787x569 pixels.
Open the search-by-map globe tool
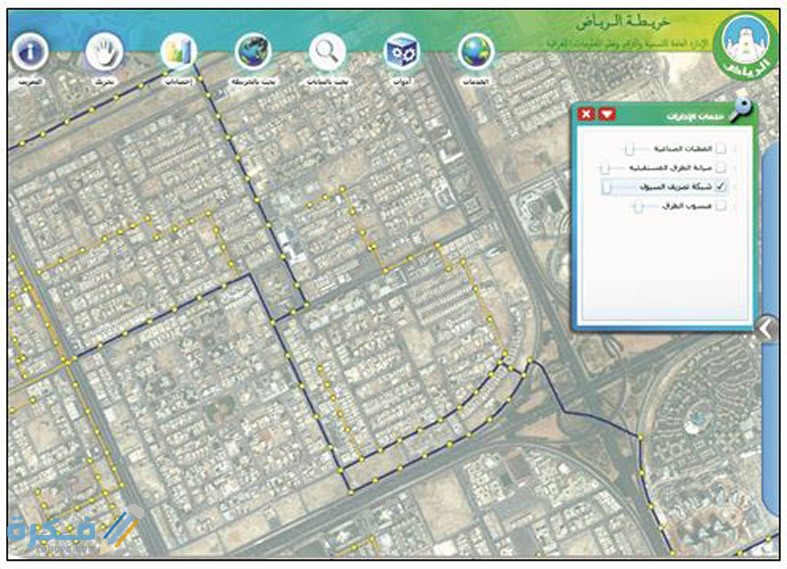[x=254, y=51]
